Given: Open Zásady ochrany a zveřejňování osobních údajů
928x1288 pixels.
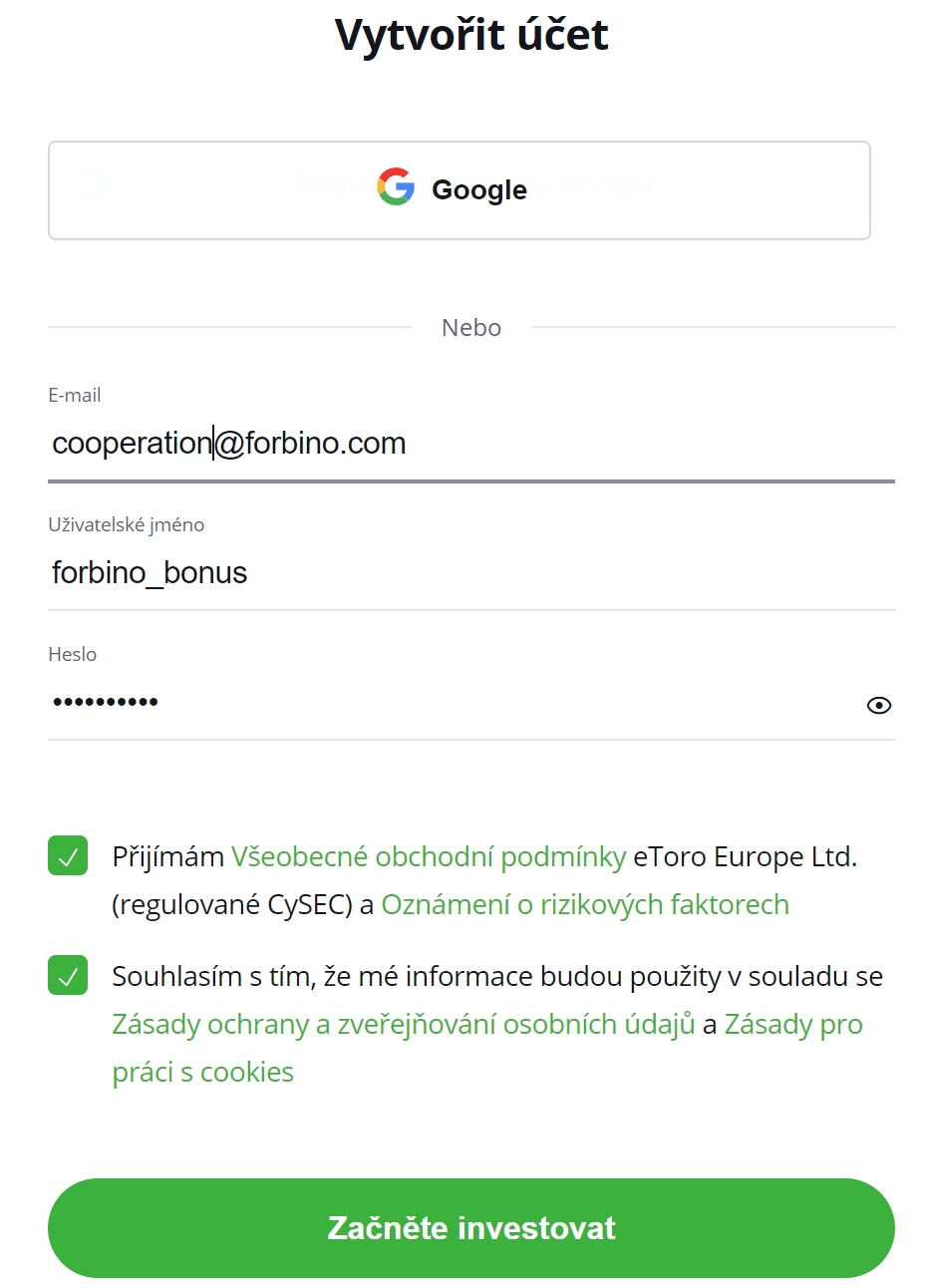Looking at the screenshot, I should tap(404, 1025).
